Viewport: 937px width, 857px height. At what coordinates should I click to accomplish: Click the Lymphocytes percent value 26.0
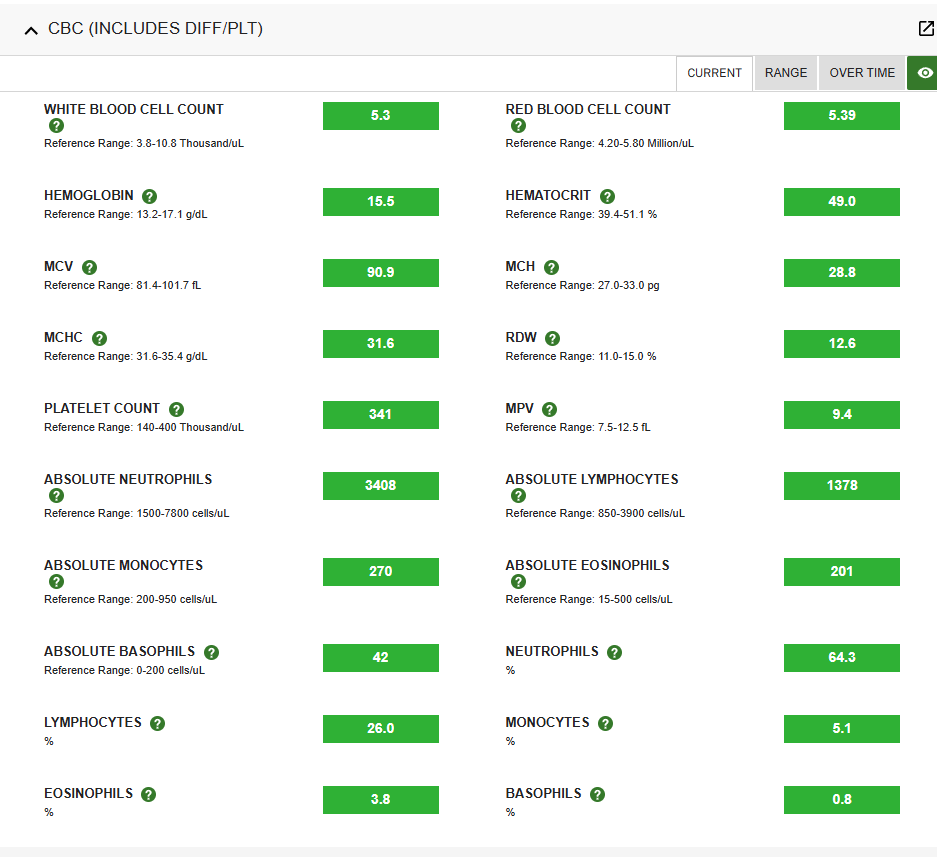(x=381, y=729)
